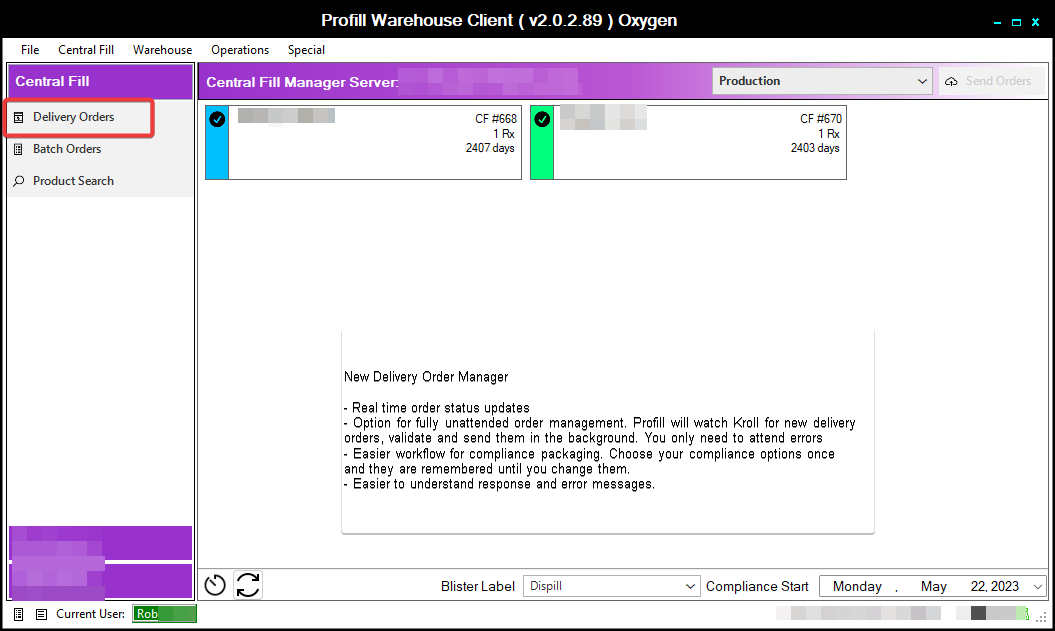This screenshot has width=1055, height=631.
Task: Click the Central Fill panel header
Action: (100, 81)
